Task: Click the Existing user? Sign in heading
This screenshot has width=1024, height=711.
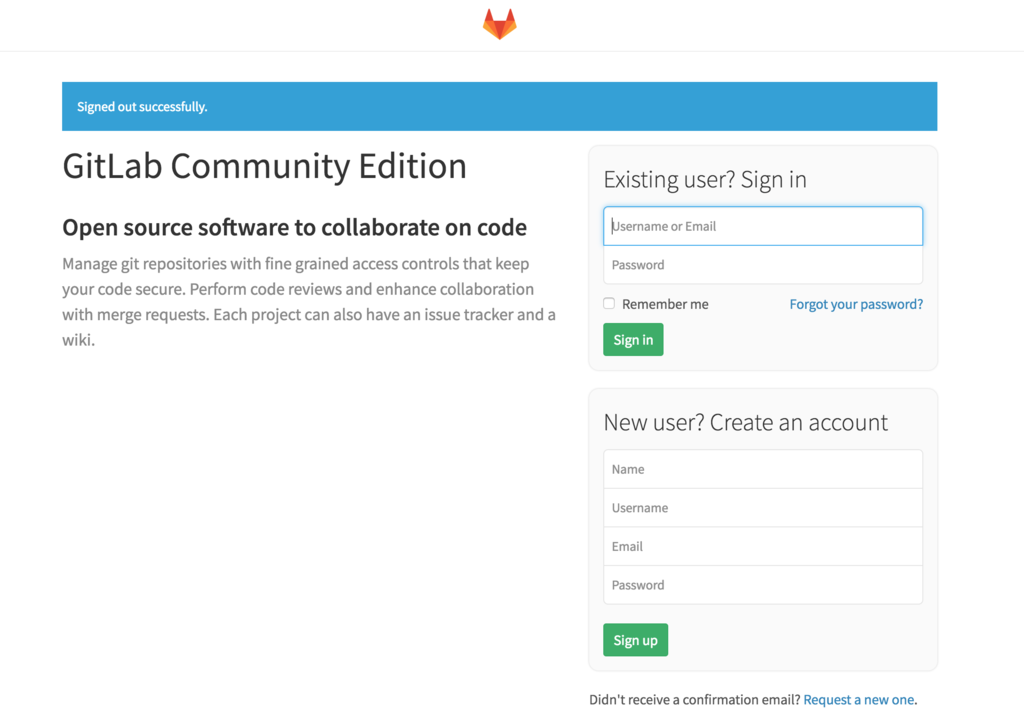Action: [x=705, y=180]
